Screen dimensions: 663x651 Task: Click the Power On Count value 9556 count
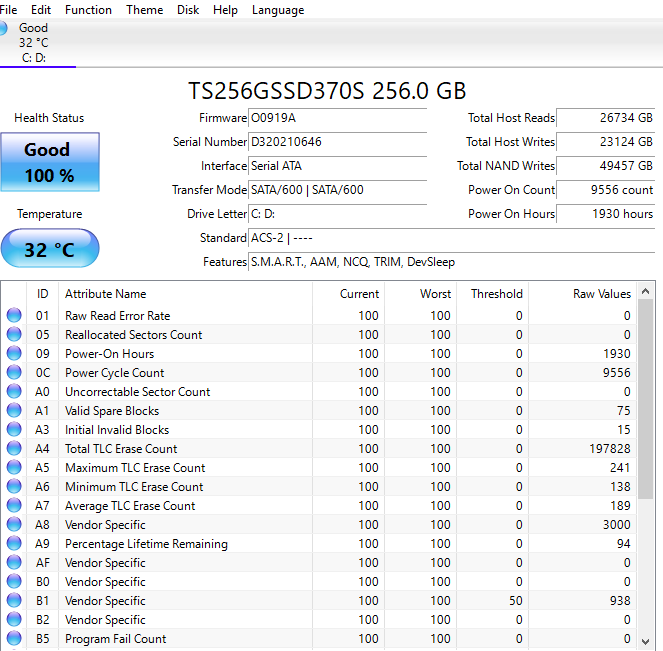tap(605, 190)
